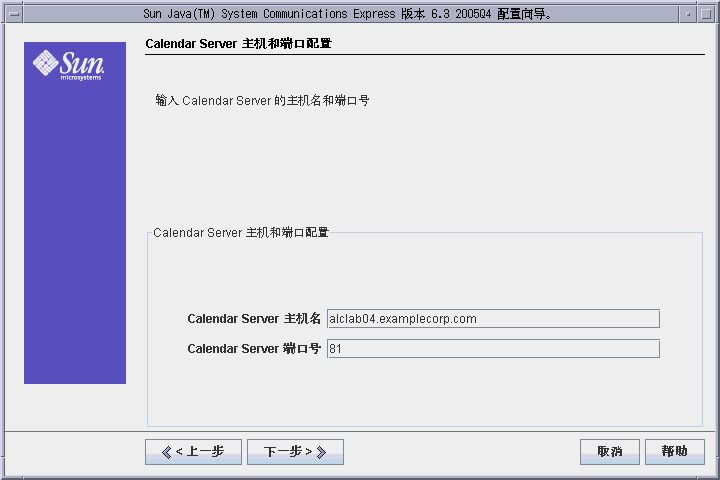Click the Calendar Server 主机名 input field
This screenshot has height=480, width=720.
click(x=493, y=318)
